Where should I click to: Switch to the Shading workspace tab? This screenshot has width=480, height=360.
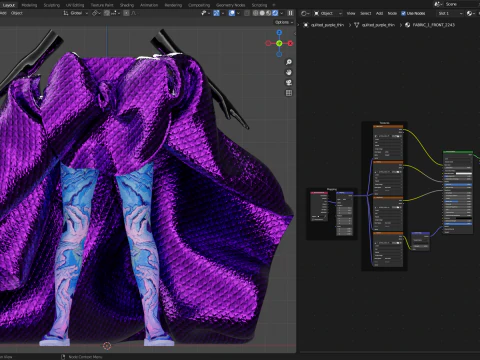127,5
